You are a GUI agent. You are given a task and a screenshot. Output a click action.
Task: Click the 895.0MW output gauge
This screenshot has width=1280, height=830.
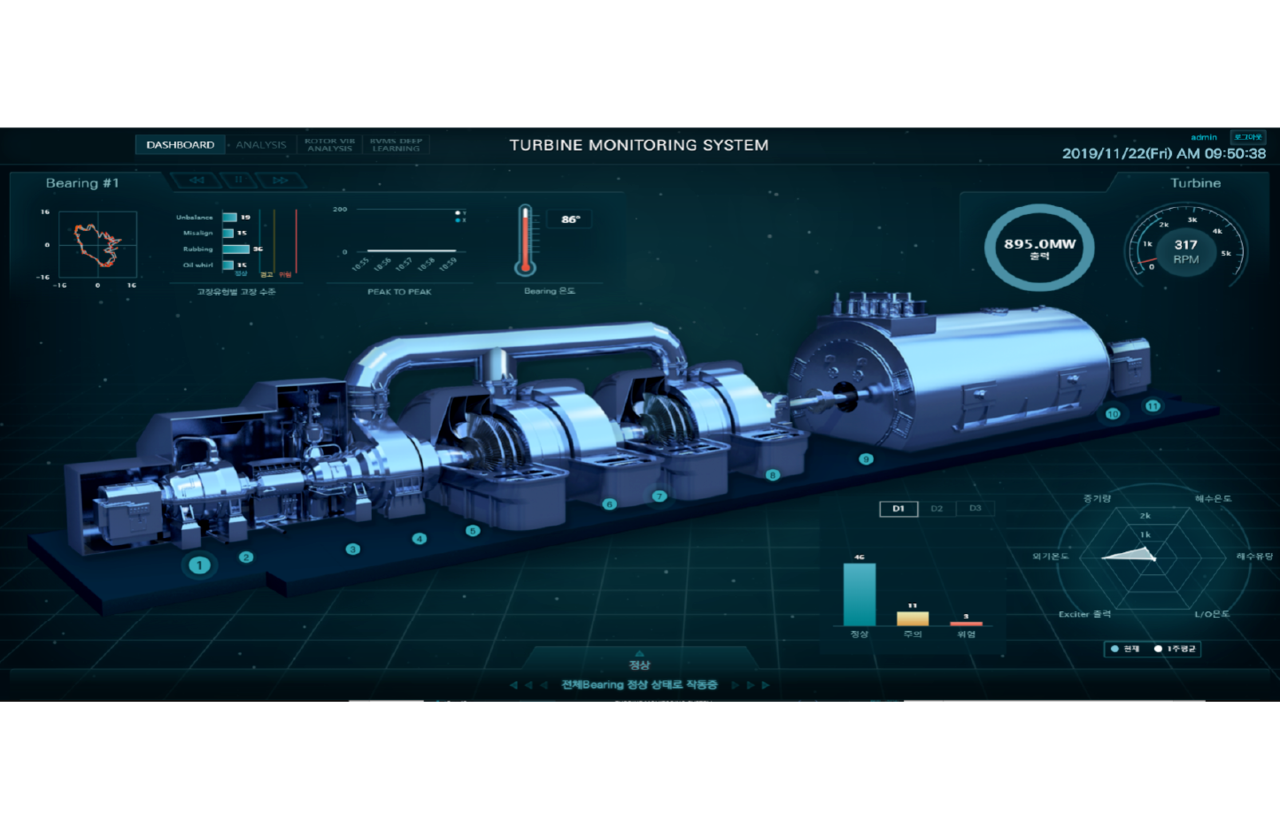tap(1039, 246)
